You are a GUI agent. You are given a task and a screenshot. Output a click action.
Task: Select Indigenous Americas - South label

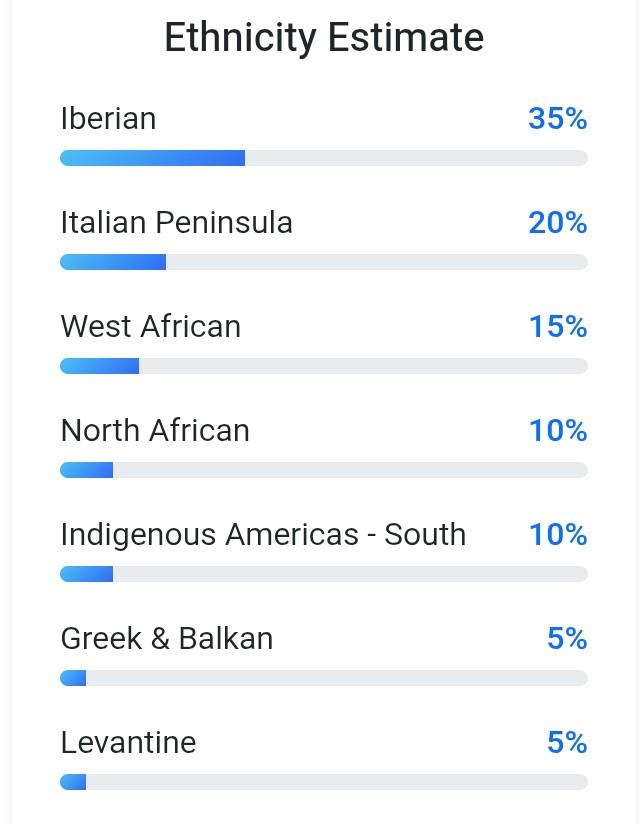coord(263,535)
